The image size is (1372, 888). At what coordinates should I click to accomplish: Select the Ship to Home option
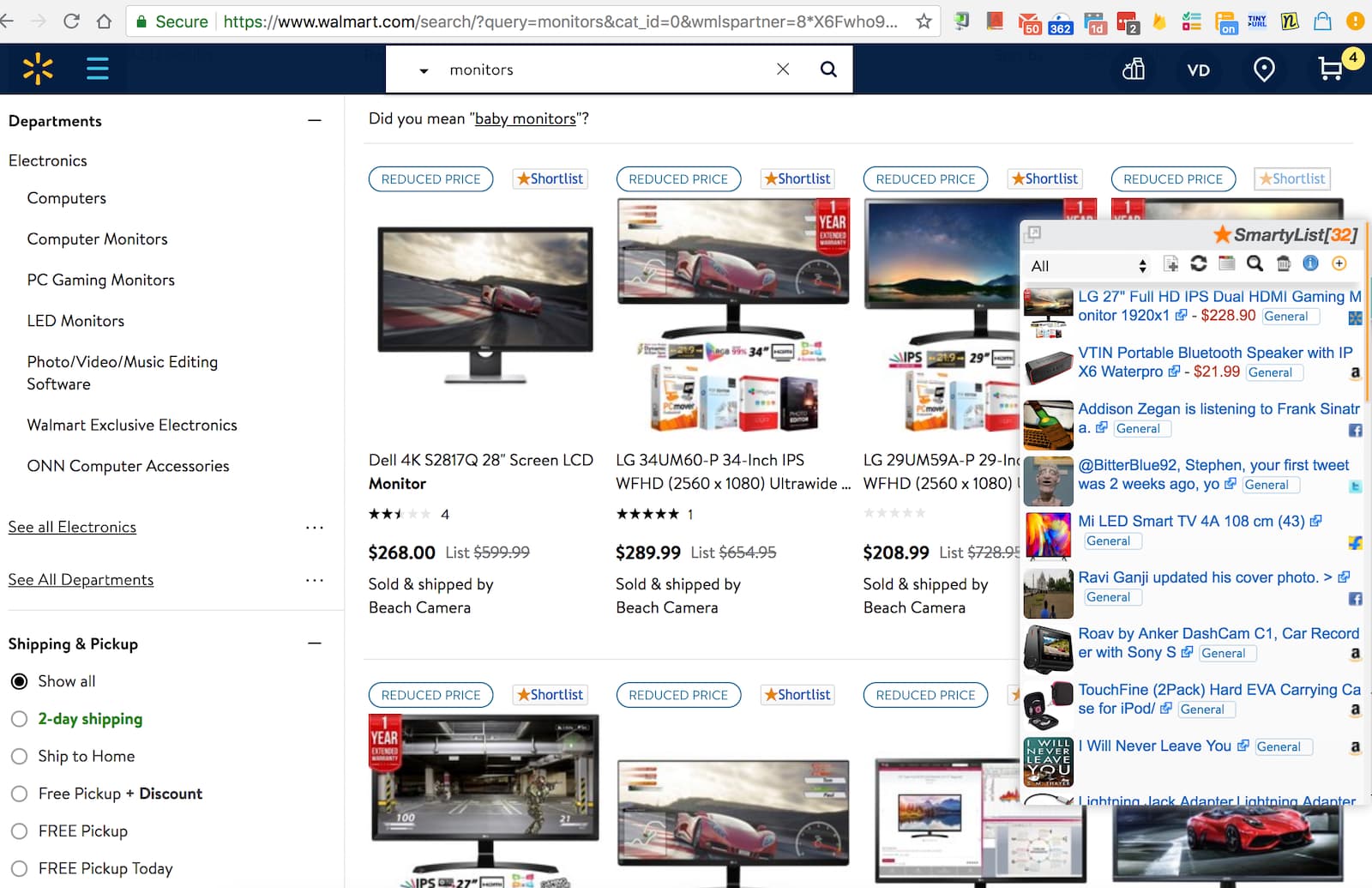[x=19, y=756]
